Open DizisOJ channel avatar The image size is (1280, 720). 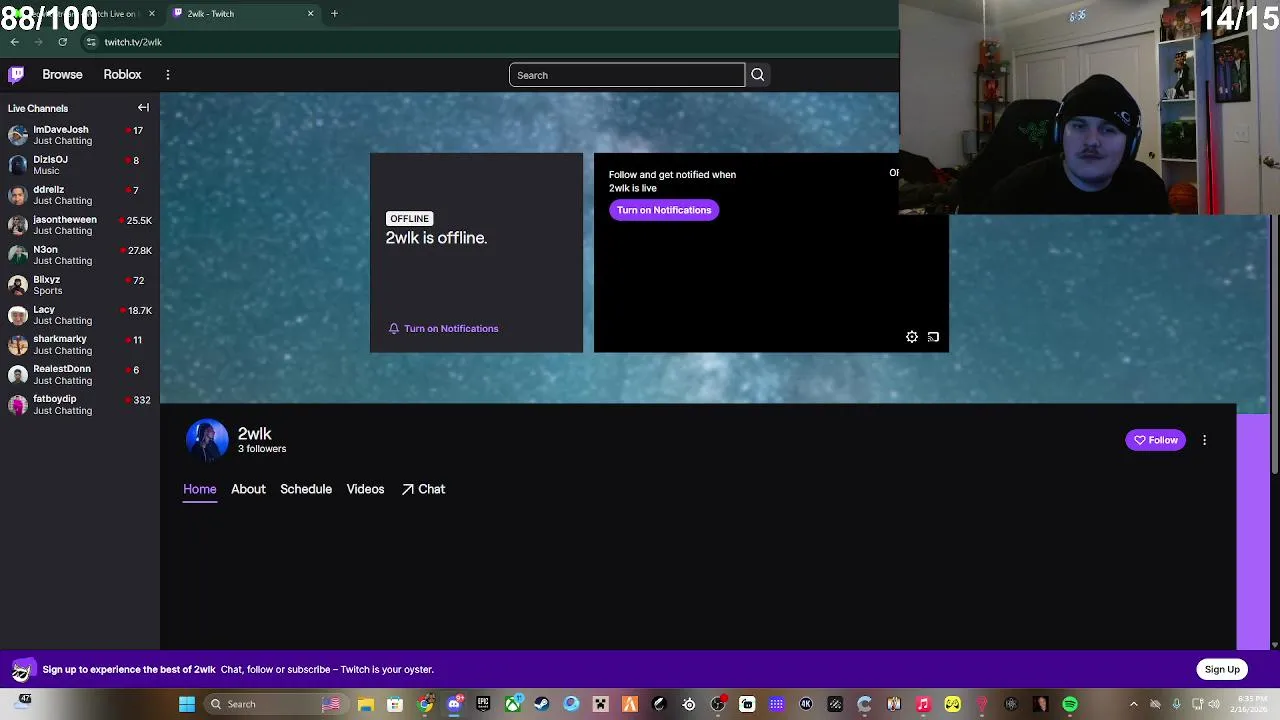18,165
